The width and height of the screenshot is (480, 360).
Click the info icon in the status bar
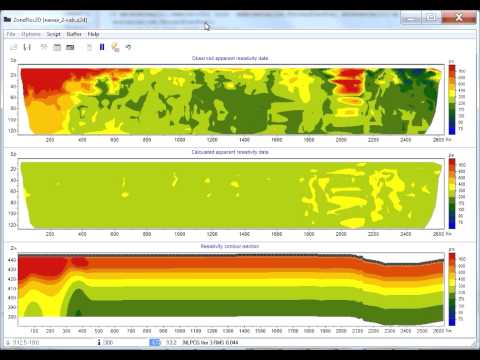pos(99,342)
